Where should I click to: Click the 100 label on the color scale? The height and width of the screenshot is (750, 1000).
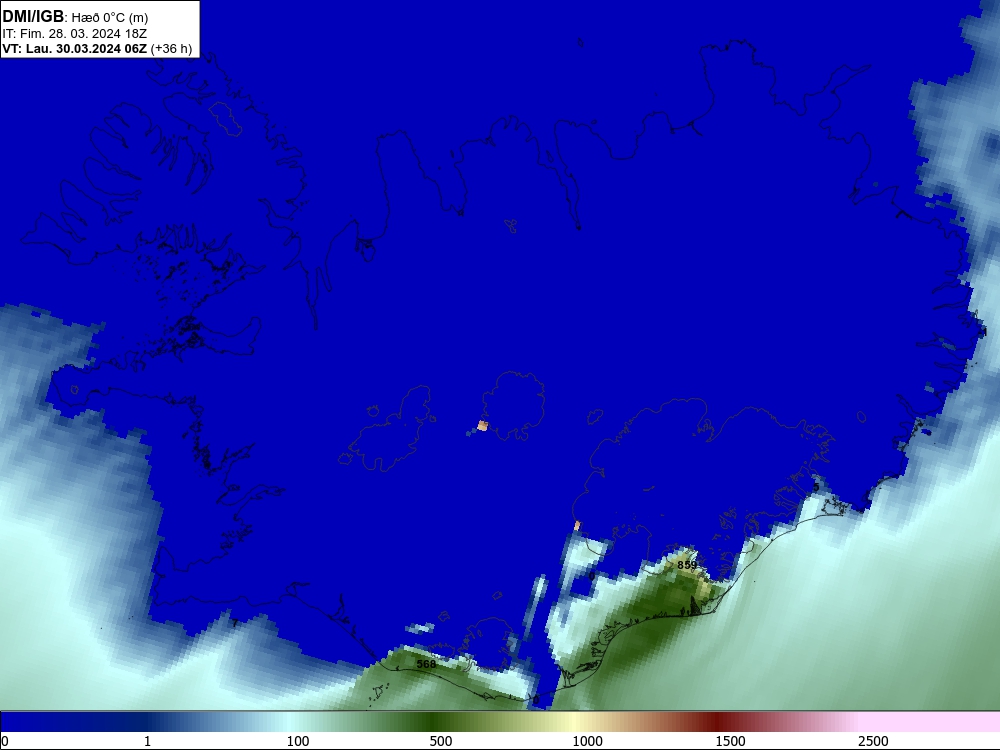[298, 741]
